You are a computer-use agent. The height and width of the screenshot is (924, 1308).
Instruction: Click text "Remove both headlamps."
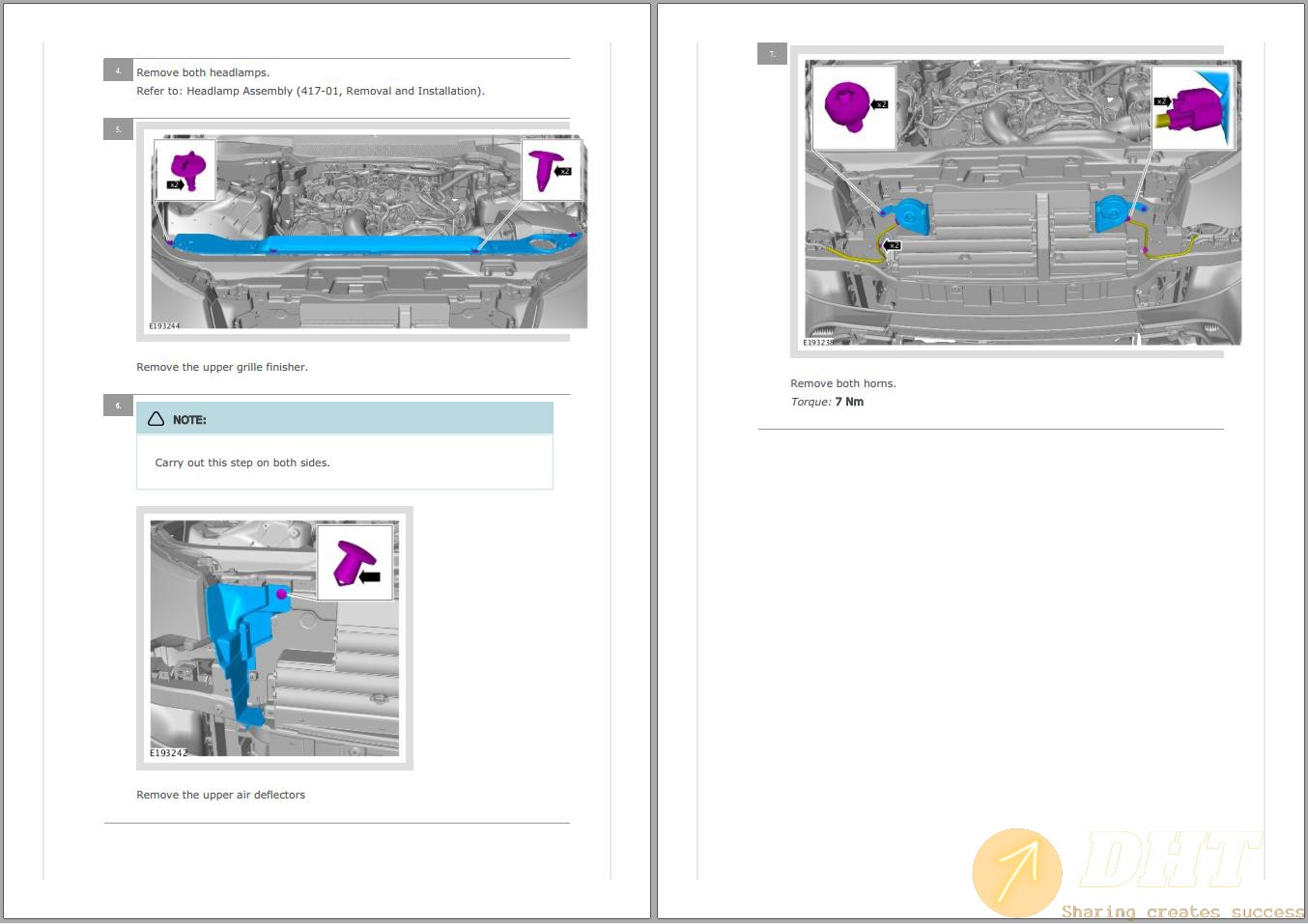coord(203,72)
